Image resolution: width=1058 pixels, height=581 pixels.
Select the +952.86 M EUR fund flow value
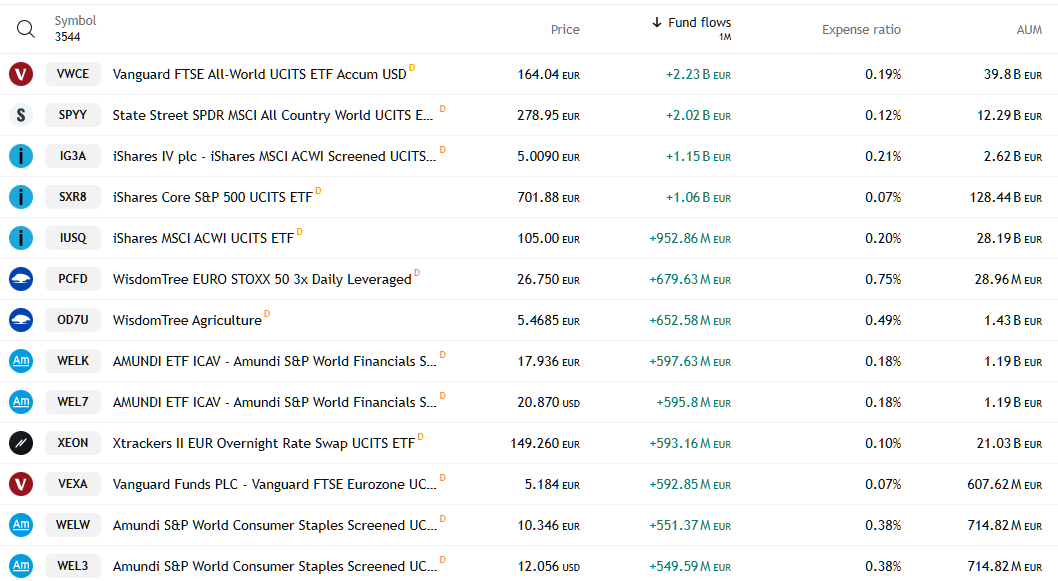coord(690,238)
